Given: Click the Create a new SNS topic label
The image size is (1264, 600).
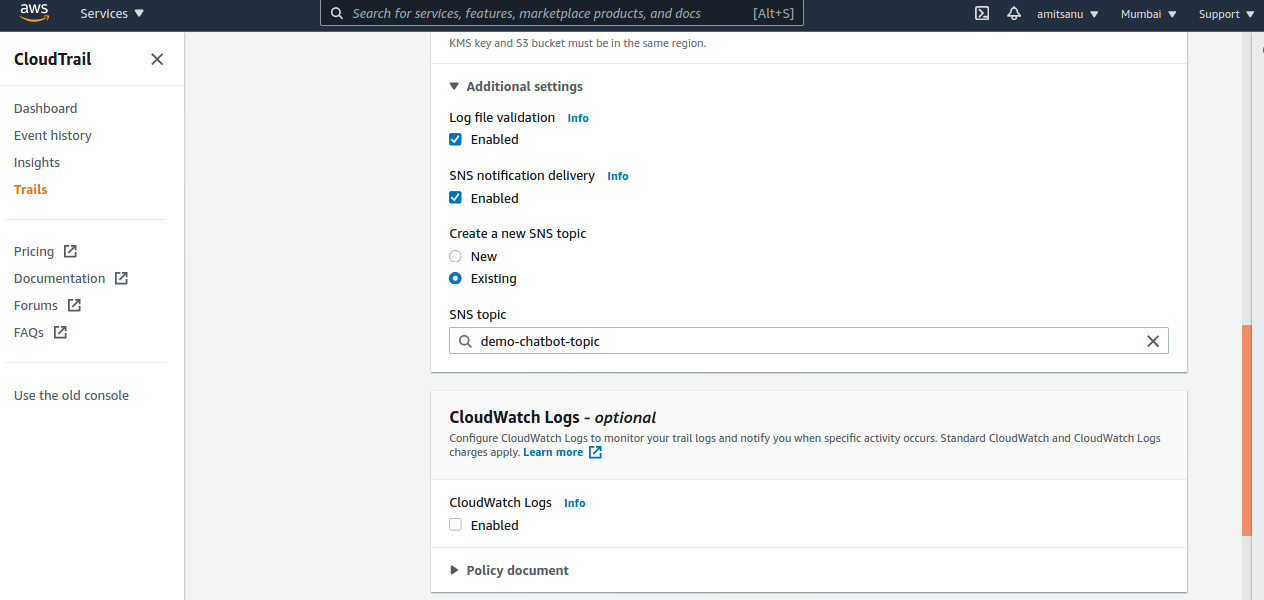Looking at the screenshot, I should [x=518, y=233].
